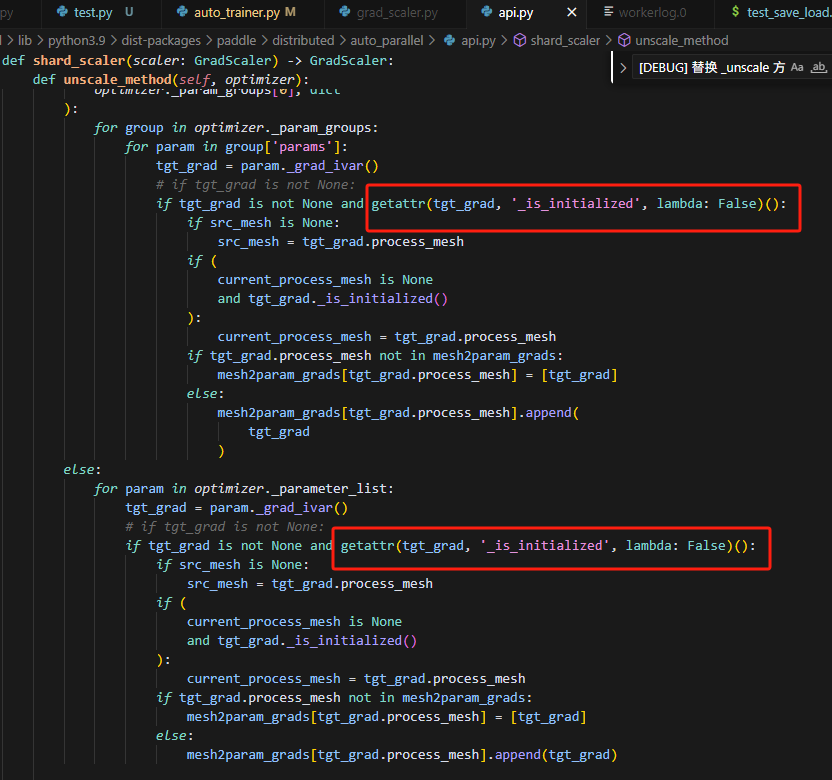Click the workerlog.0 file lines icon
The image size is (832, 780).
(608, 13)
